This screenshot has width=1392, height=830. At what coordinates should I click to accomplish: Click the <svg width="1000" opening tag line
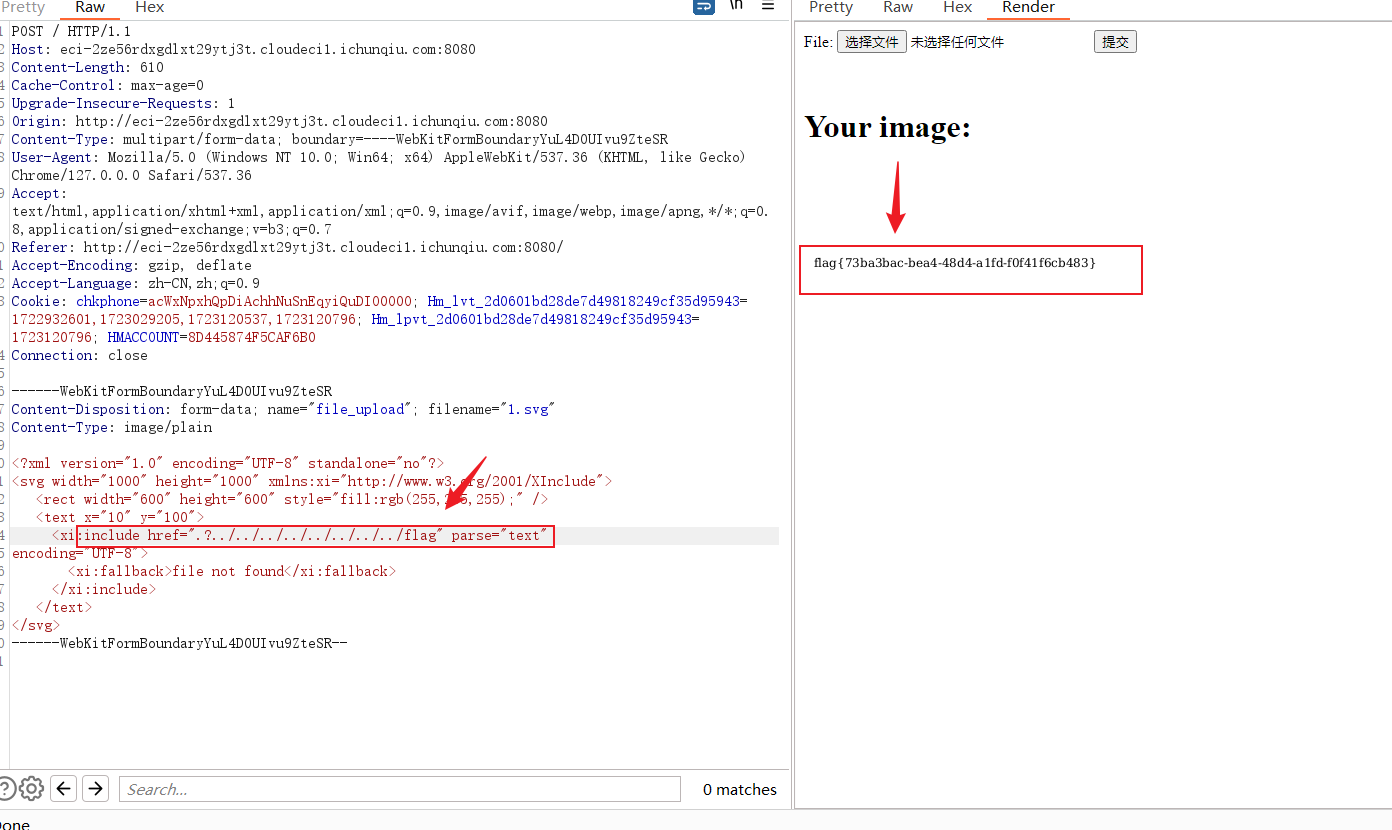(x=312, y=481)
